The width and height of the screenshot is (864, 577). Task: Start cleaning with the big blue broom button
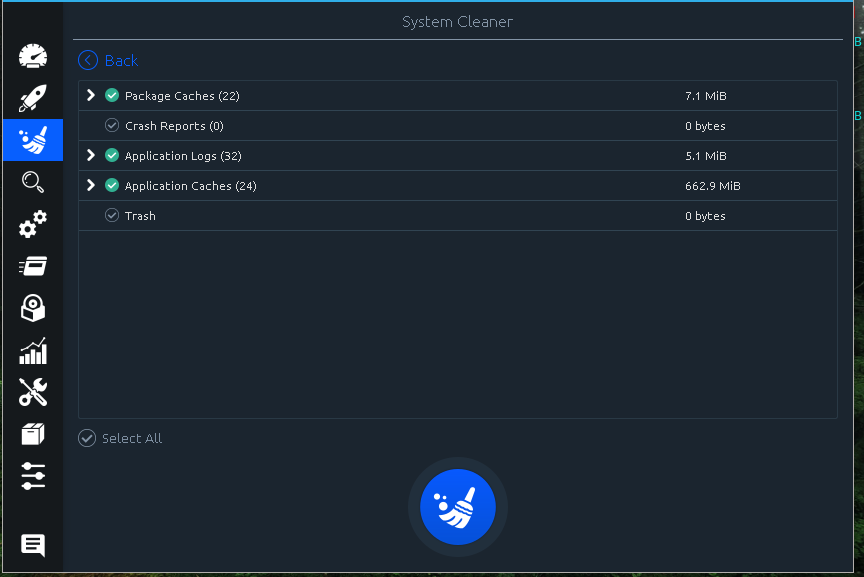tap(457, 506)
